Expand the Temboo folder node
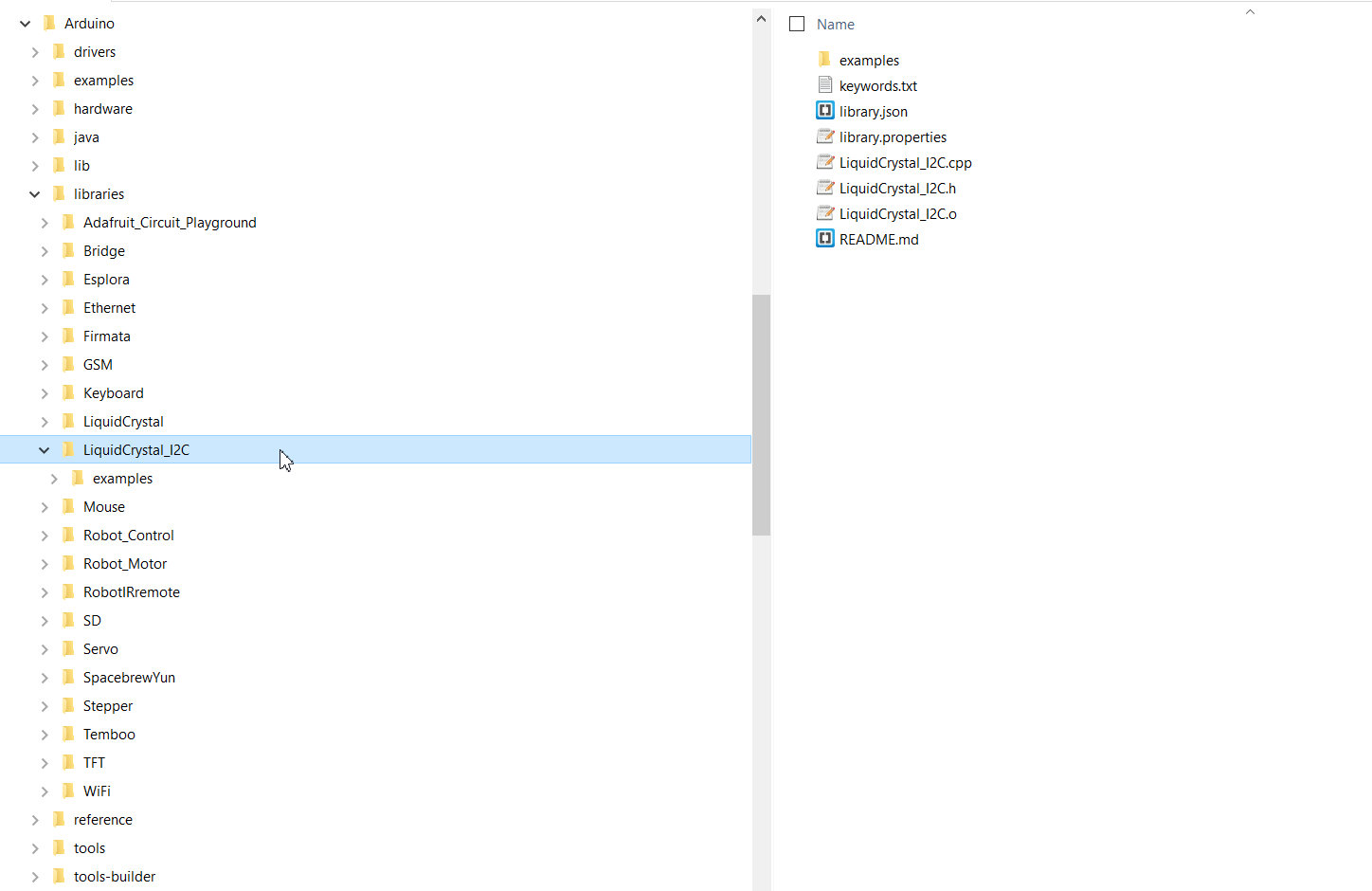This screenshot has width=1372, height=891. click(45, 735)
